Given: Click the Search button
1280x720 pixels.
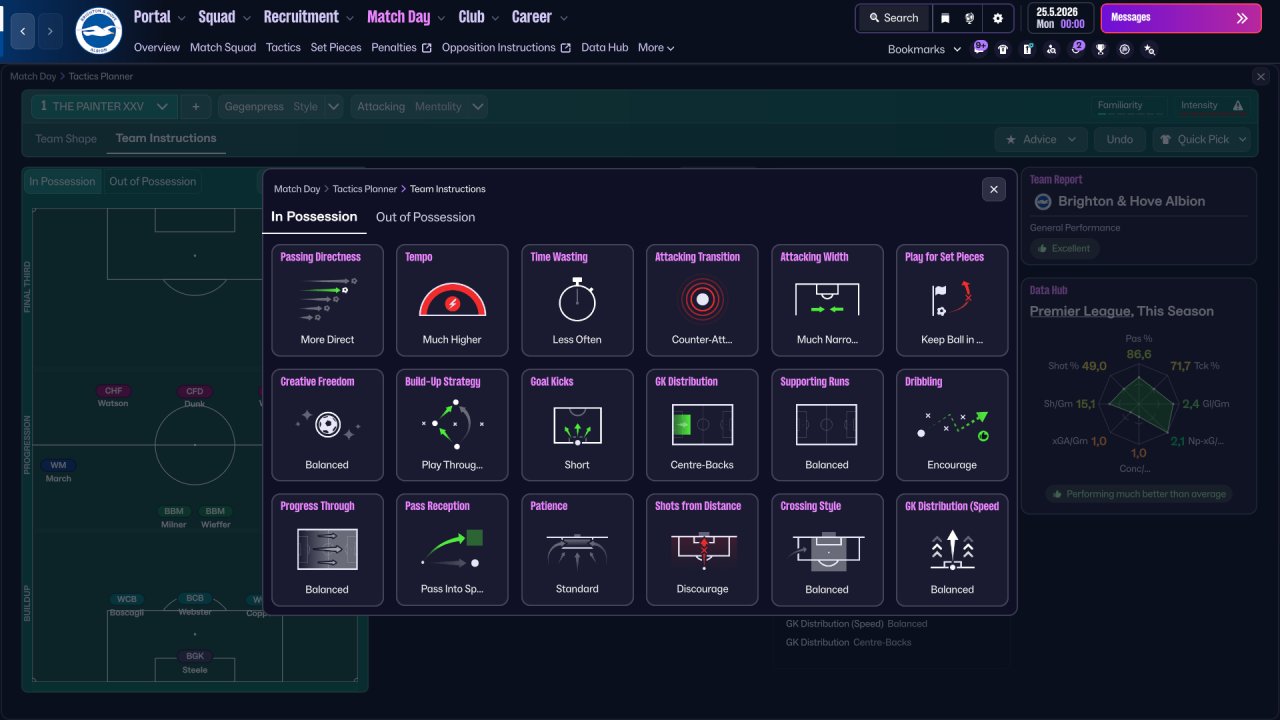Looking at the screenshot, I should 893,18.
